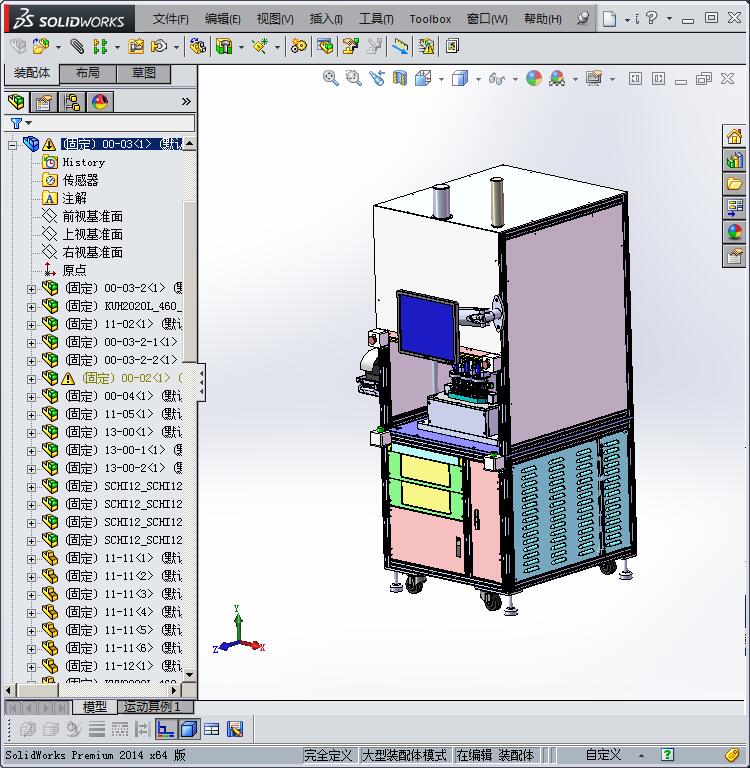Click Previous View icon
Viewport: 750px width, 768px height.
tap(377, 78)
